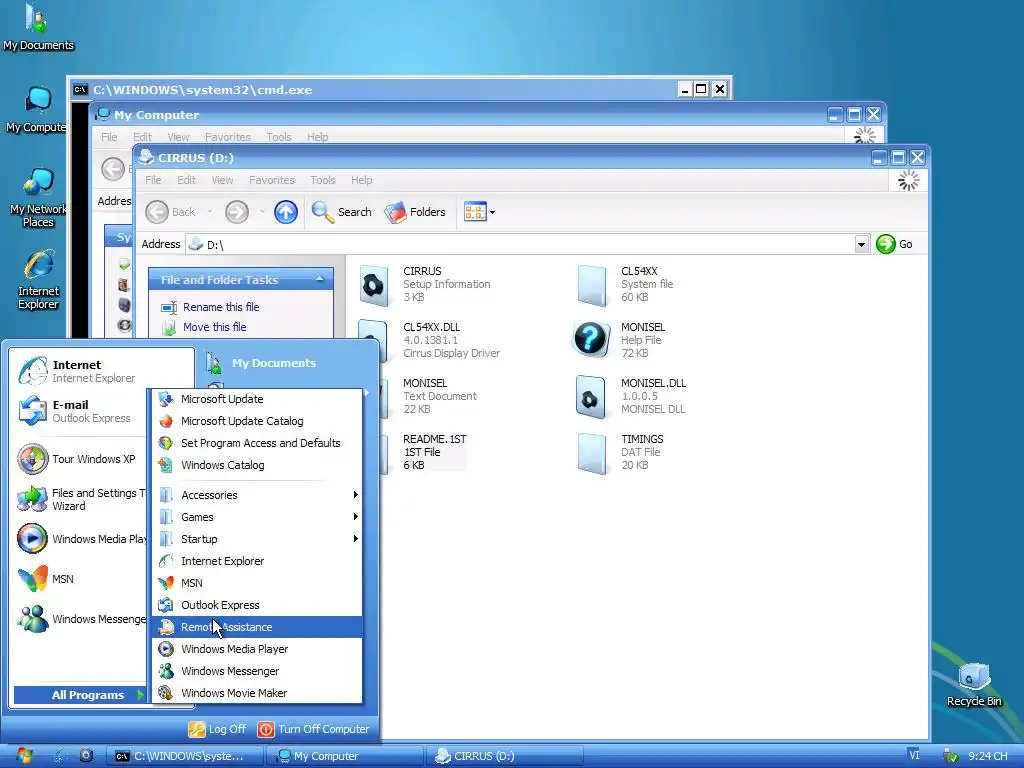The height and width of the screenshot is (768, 1024).
Task: Switch to My Computer taskbar button
Action: [x=345, y=756]
